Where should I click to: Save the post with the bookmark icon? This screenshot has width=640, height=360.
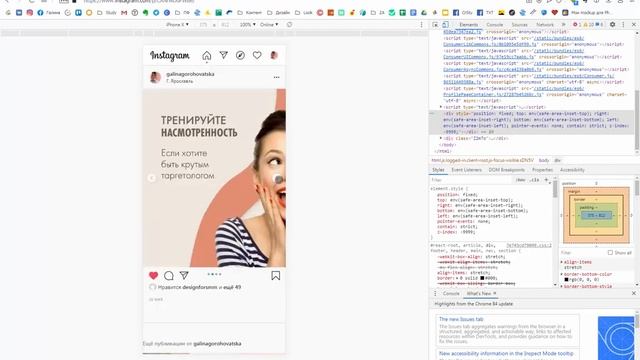click(276, 276)
